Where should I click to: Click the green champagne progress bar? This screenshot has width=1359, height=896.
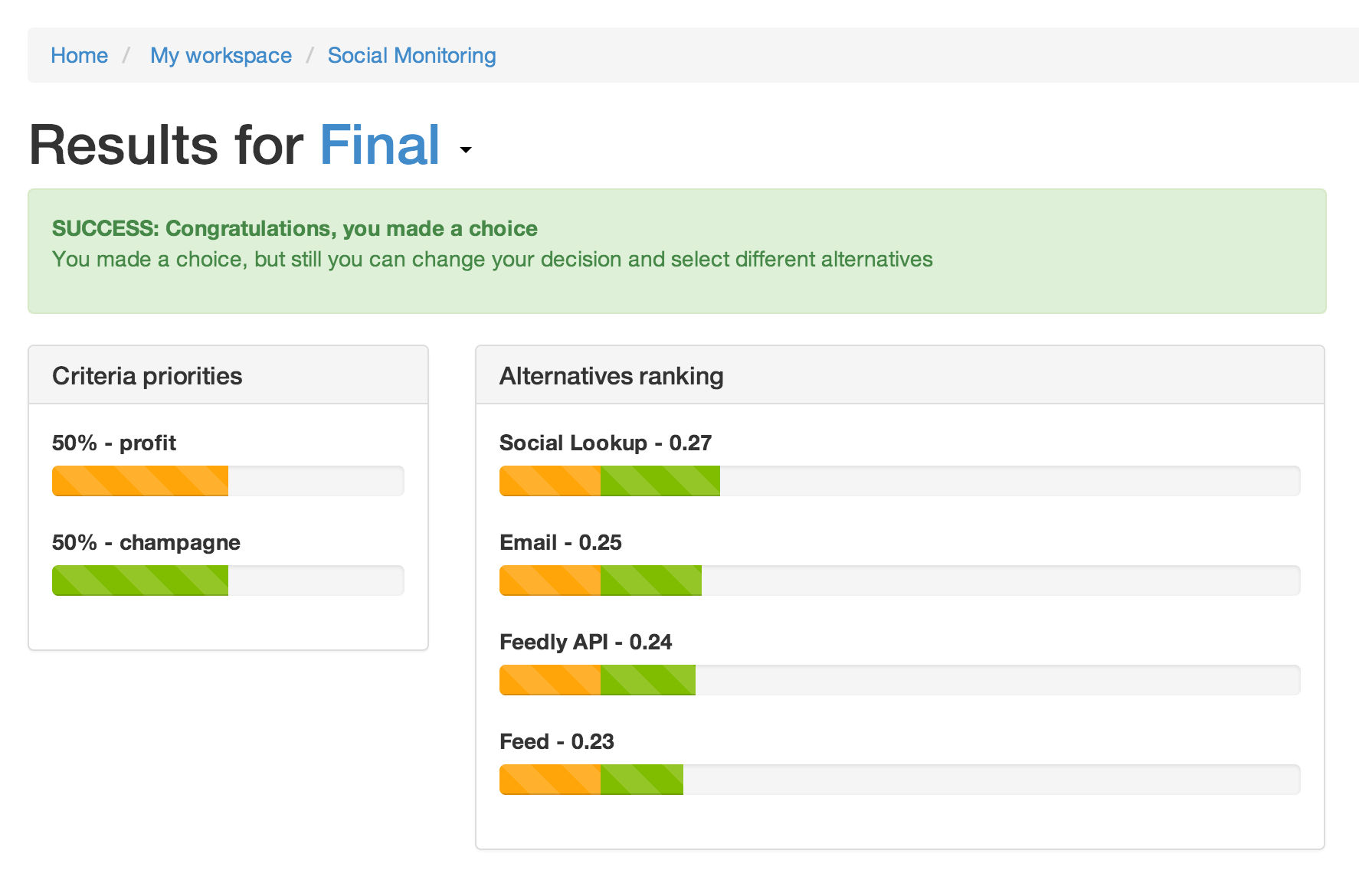click(x=140, y=580)
